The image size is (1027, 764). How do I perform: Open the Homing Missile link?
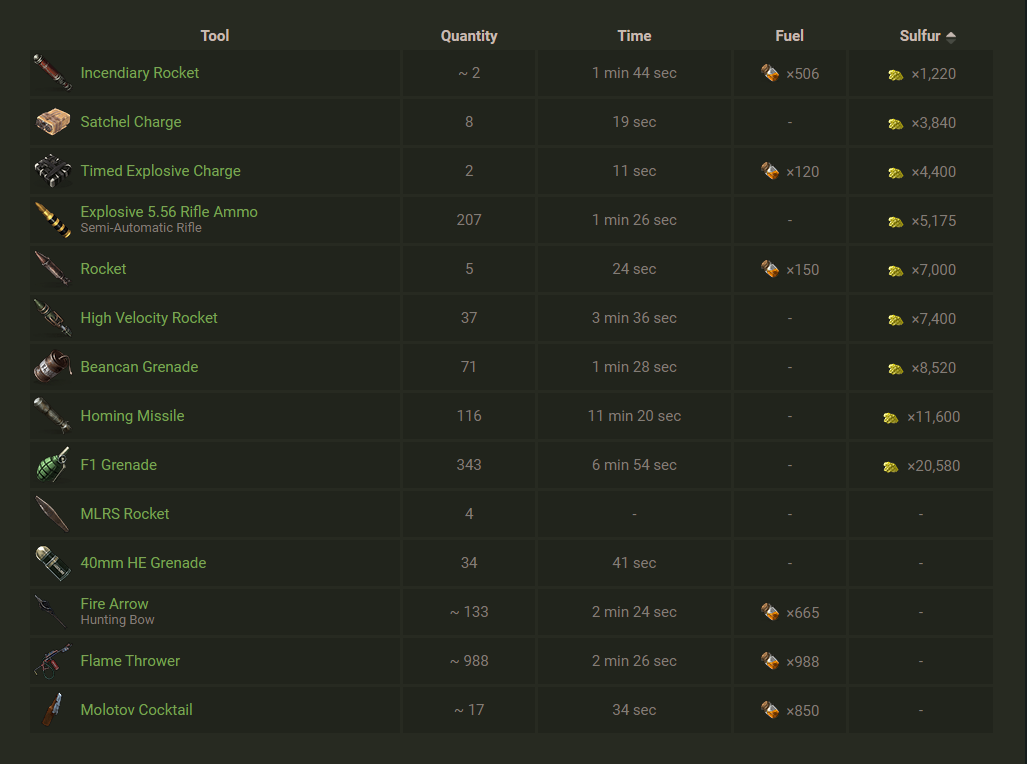point(132,416)
